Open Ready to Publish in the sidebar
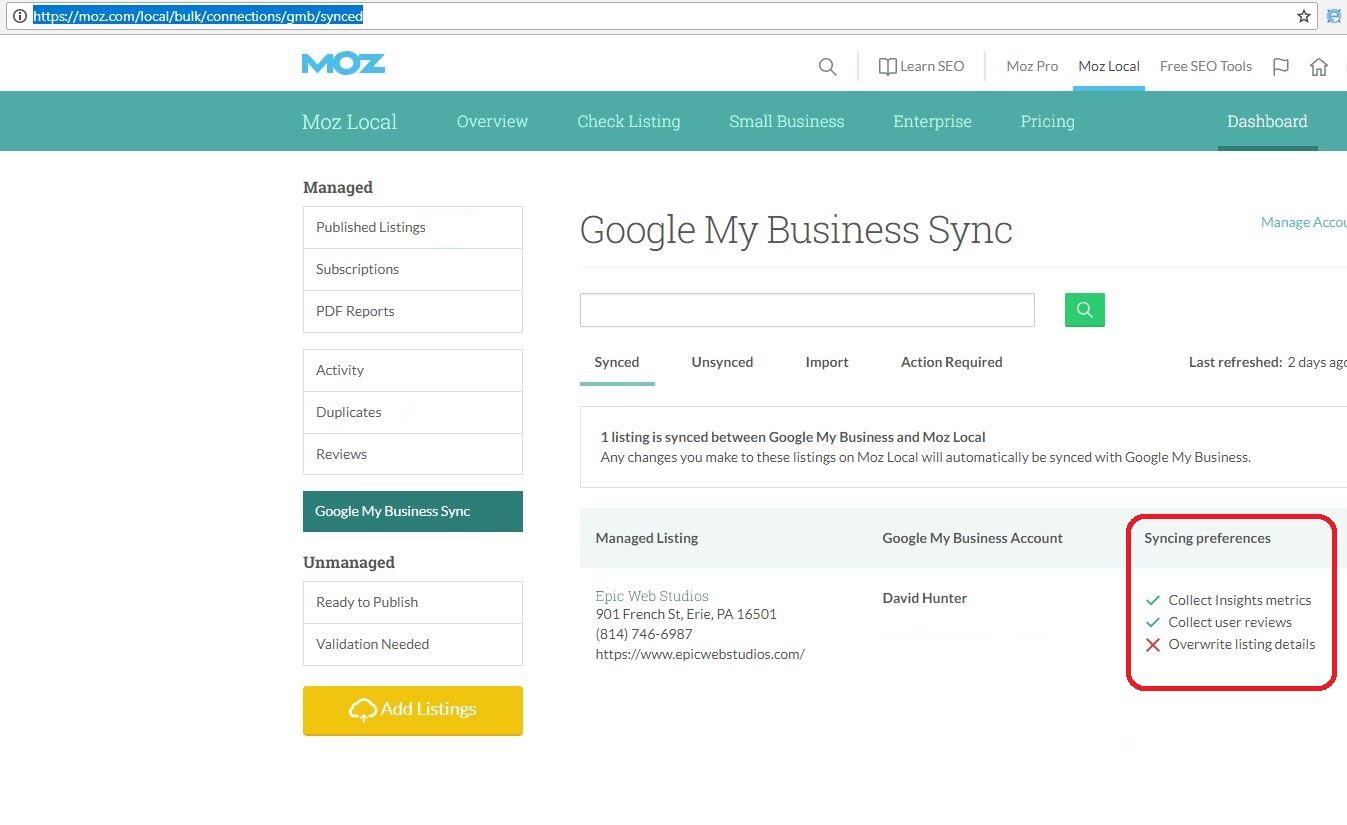 click(x=413, y=602)
